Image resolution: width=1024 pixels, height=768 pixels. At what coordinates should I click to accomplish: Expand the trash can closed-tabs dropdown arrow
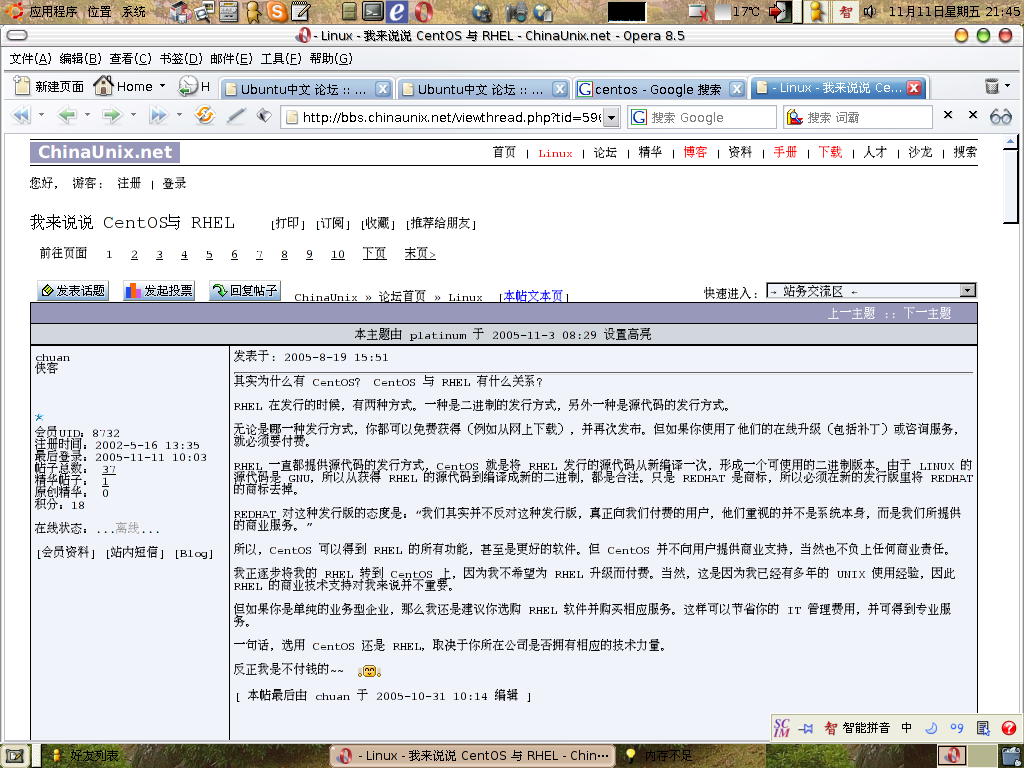point(1009,86)
